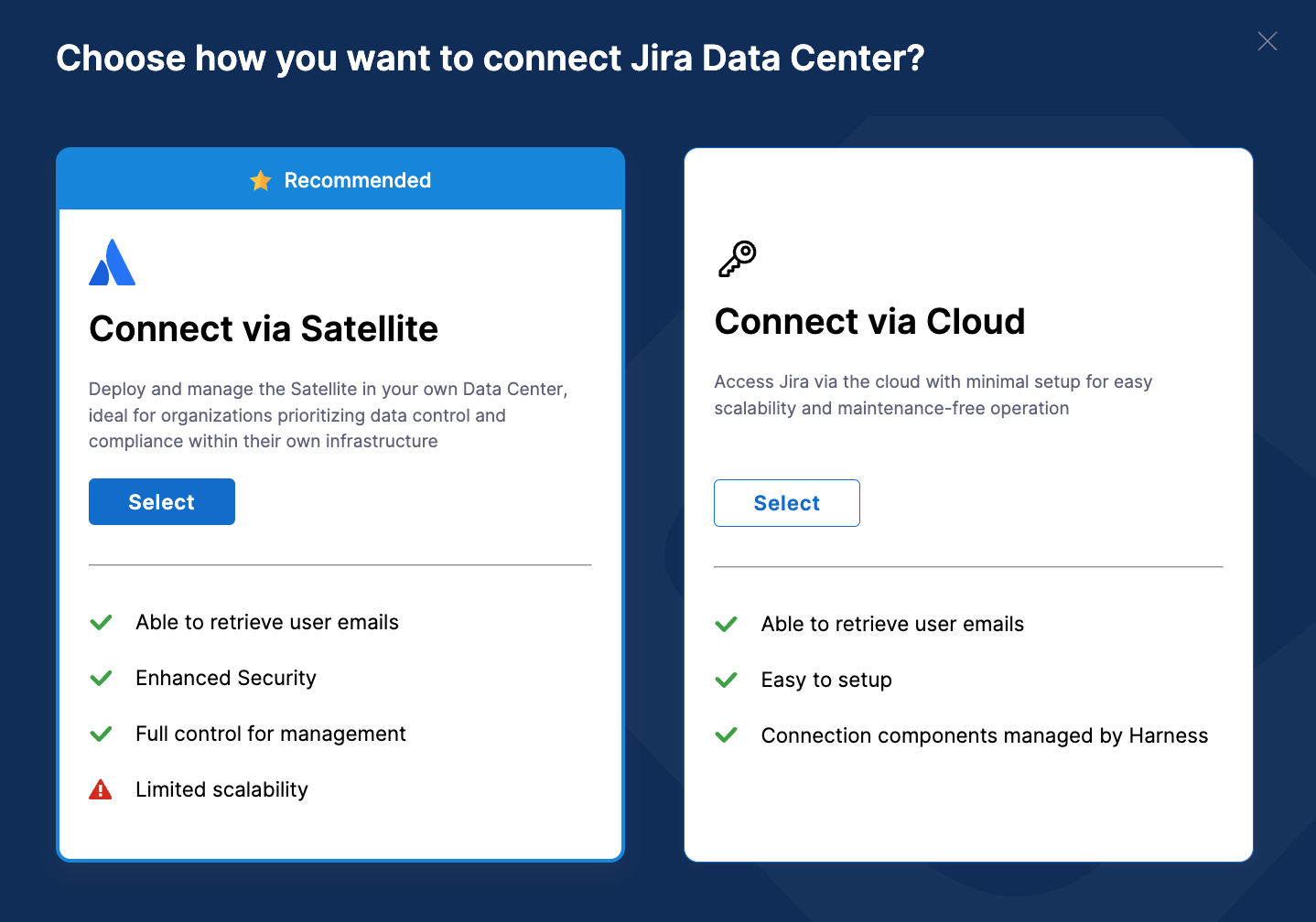
Task: Click the star icon in the Recommended banner
Action: [262, 180]
